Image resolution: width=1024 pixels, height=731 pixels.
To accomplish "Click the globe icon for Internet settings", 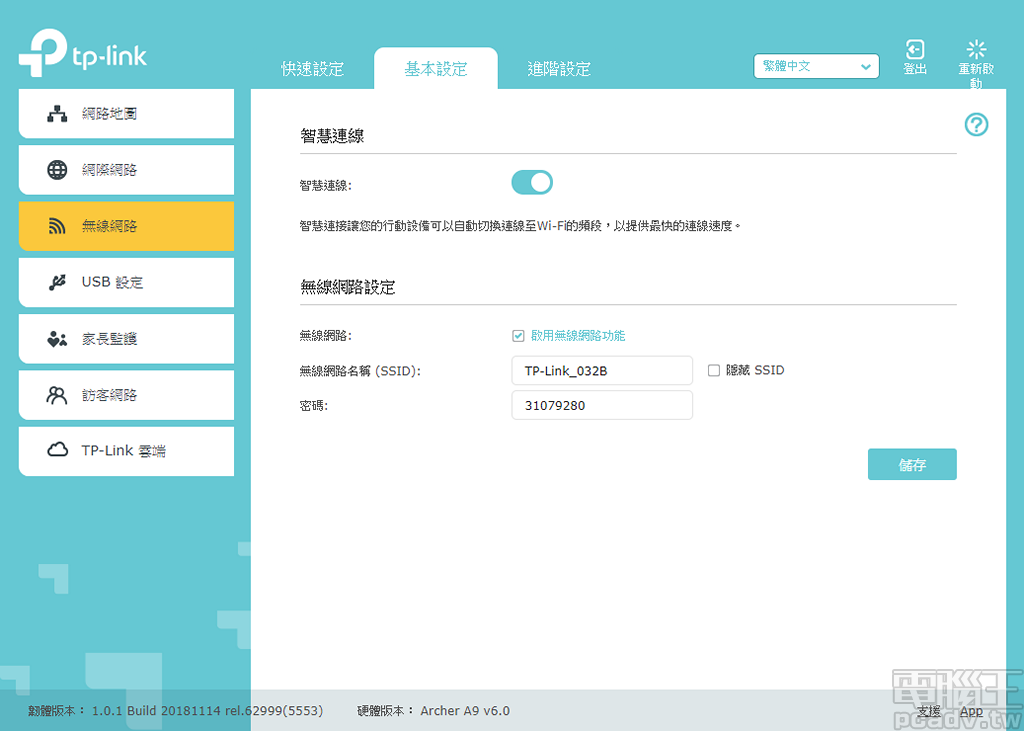I will point(57,170).
